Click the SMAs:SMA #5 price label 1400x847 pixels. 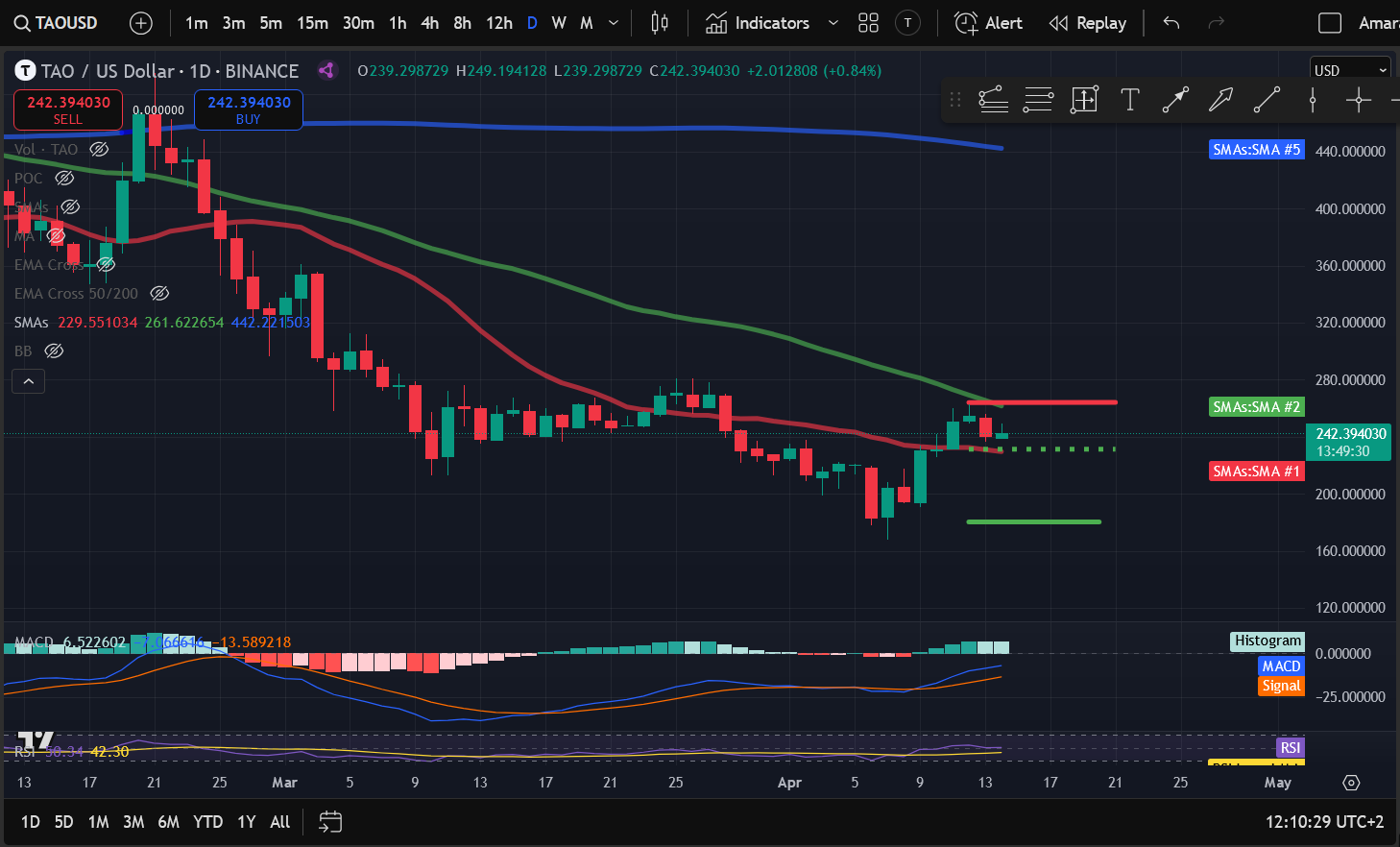(1256, 150)
